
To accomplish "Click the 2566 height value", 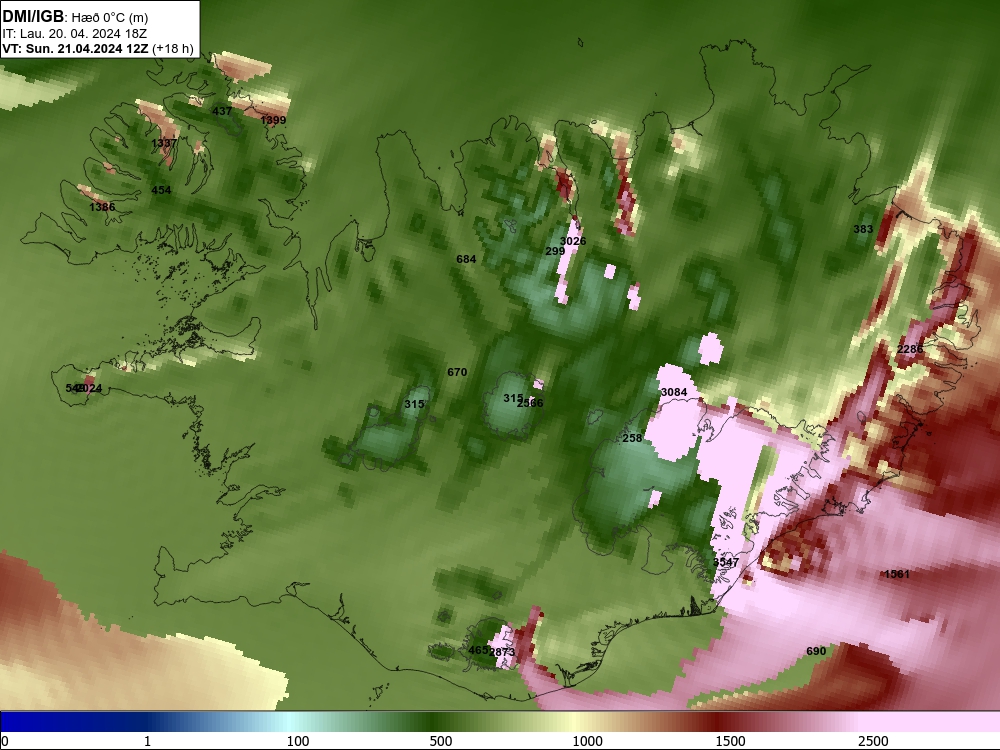I will tap(531, 403).
